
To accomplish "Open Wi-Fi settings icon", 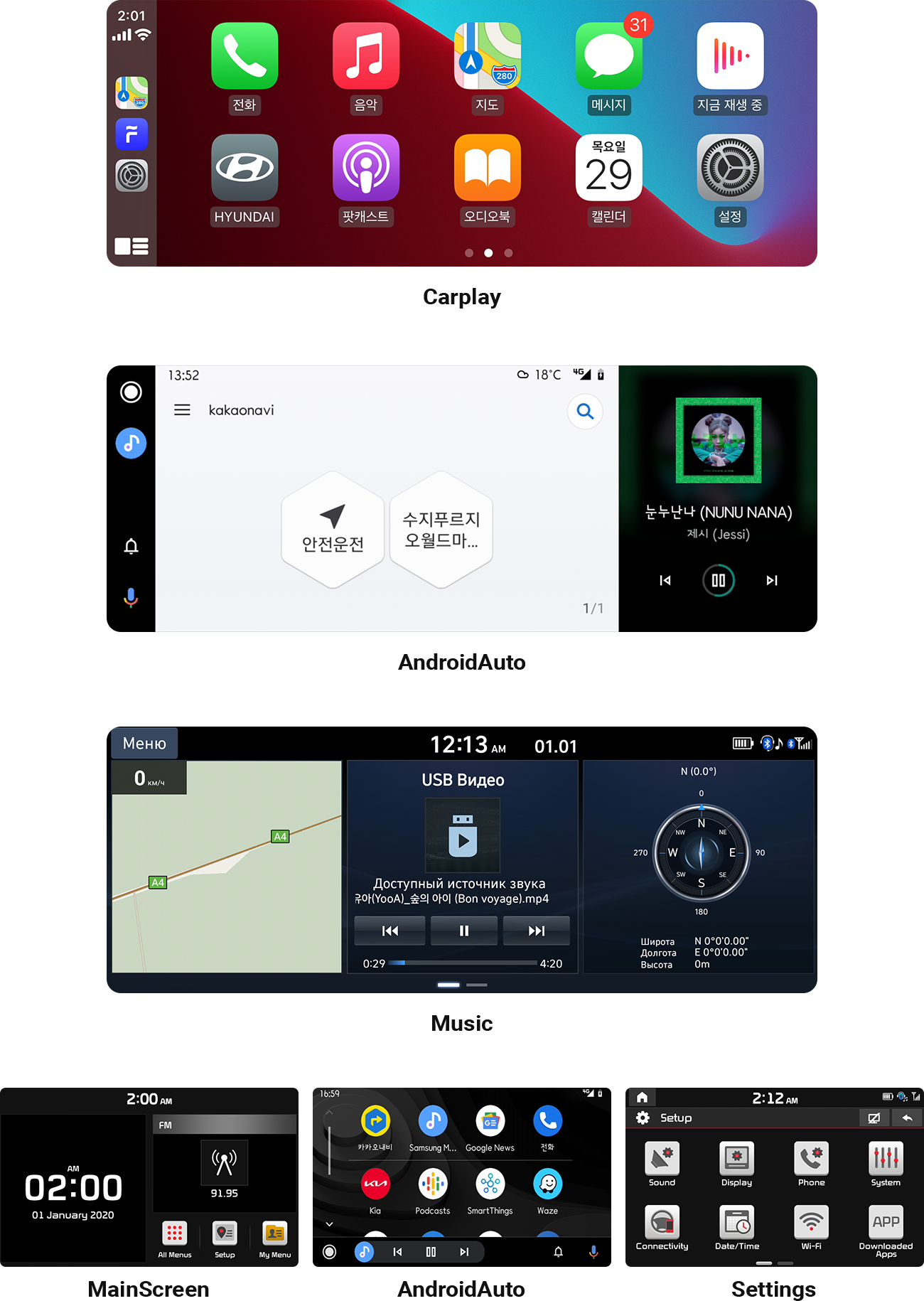I will coord(811,1223).
